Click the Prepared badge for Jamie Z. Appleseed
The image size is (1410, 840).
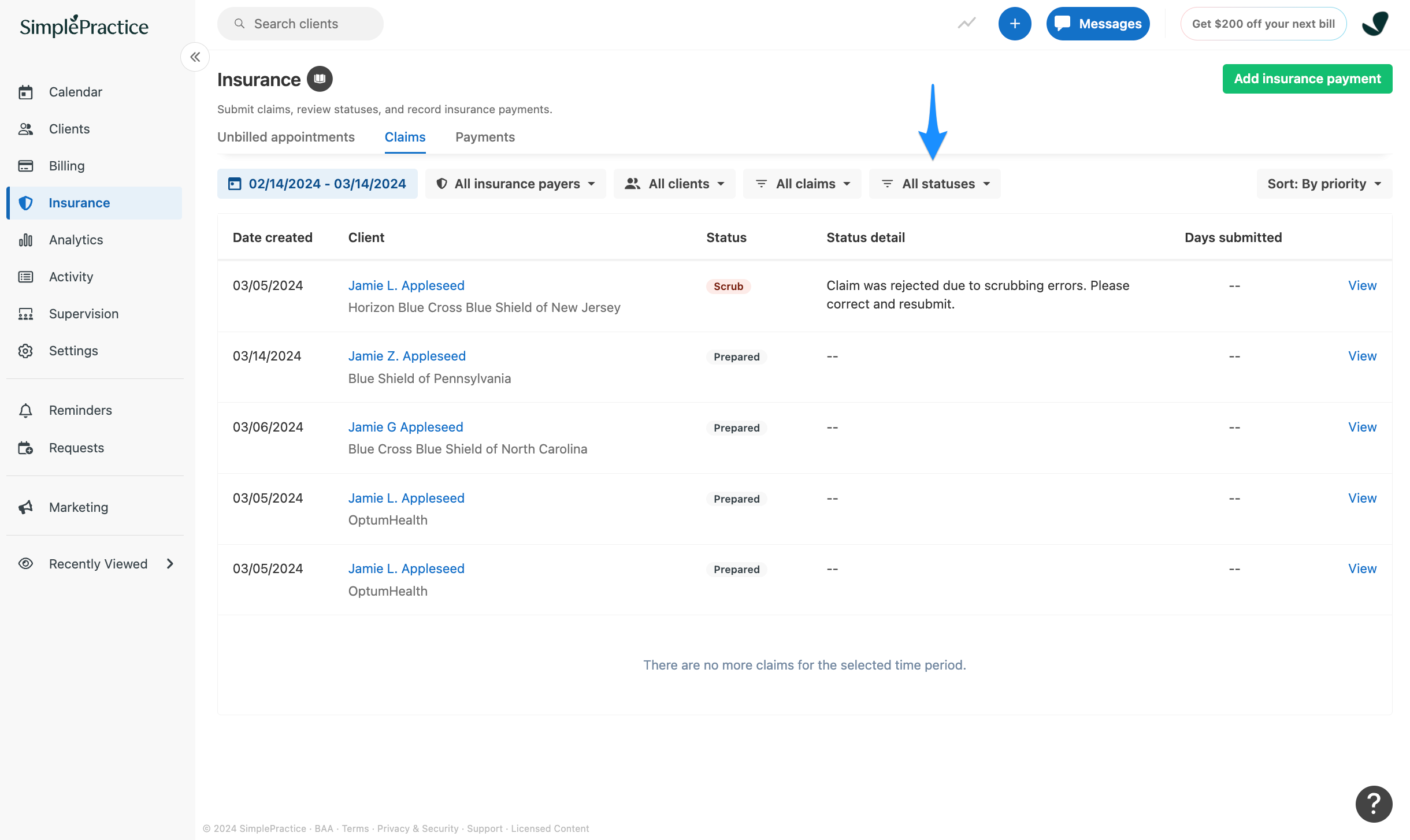tap(737, 357)
